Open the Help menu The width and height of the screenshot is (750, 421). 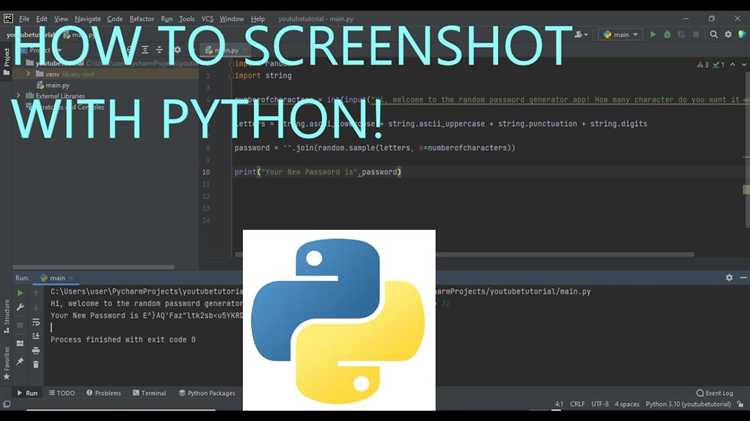257,19
